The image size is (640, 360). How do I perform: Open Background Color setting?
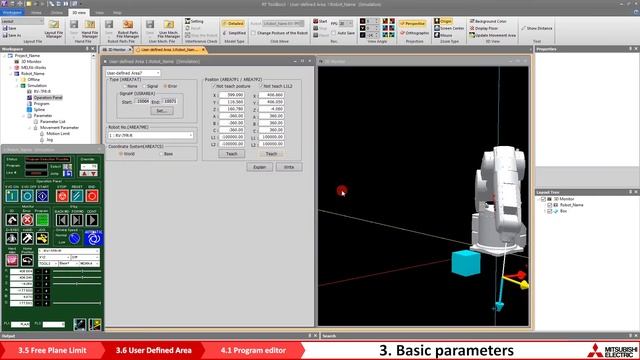[488, 21]
